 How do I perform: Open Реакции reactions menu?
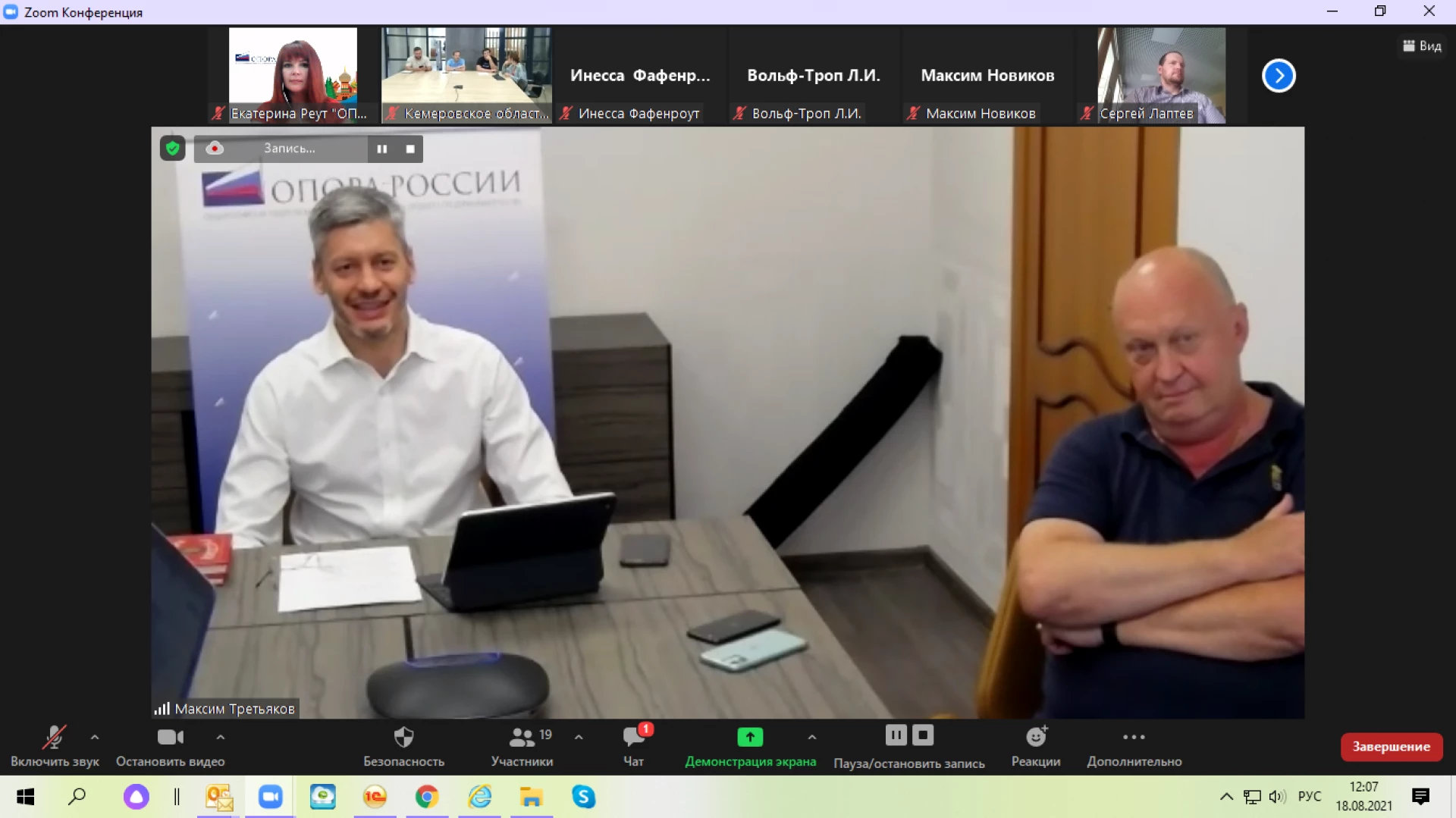coord(1036,747)
